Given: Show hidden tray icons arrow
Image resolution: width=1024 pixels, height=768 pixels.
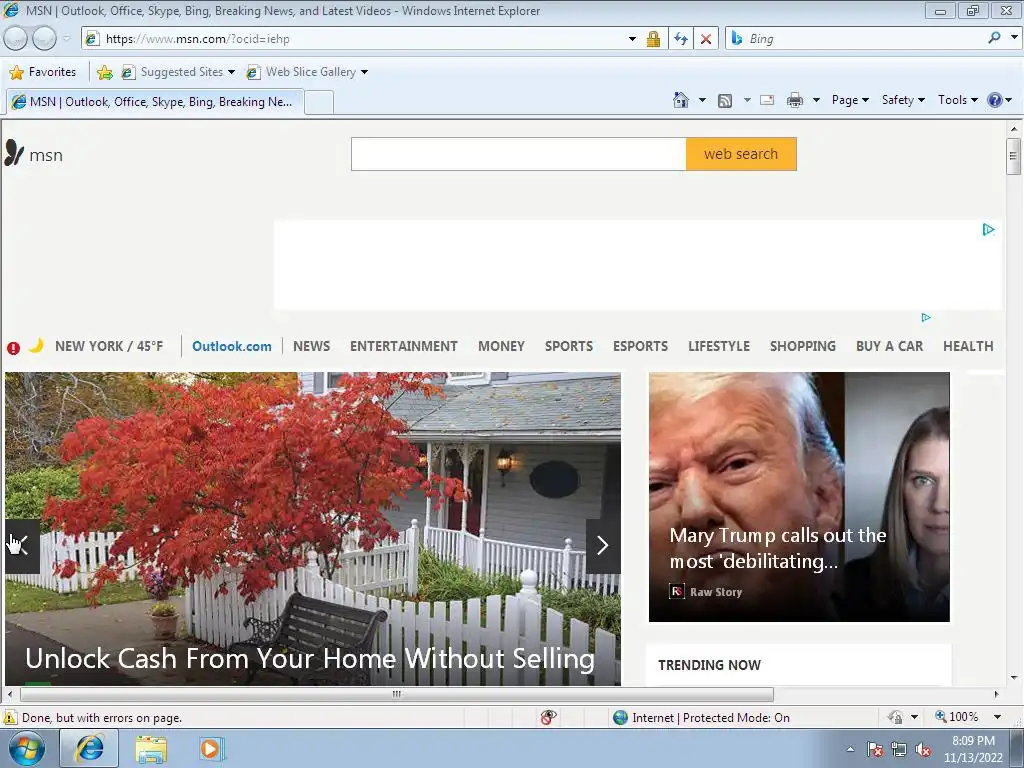Looking at the screenshot, I should point(850,750).
